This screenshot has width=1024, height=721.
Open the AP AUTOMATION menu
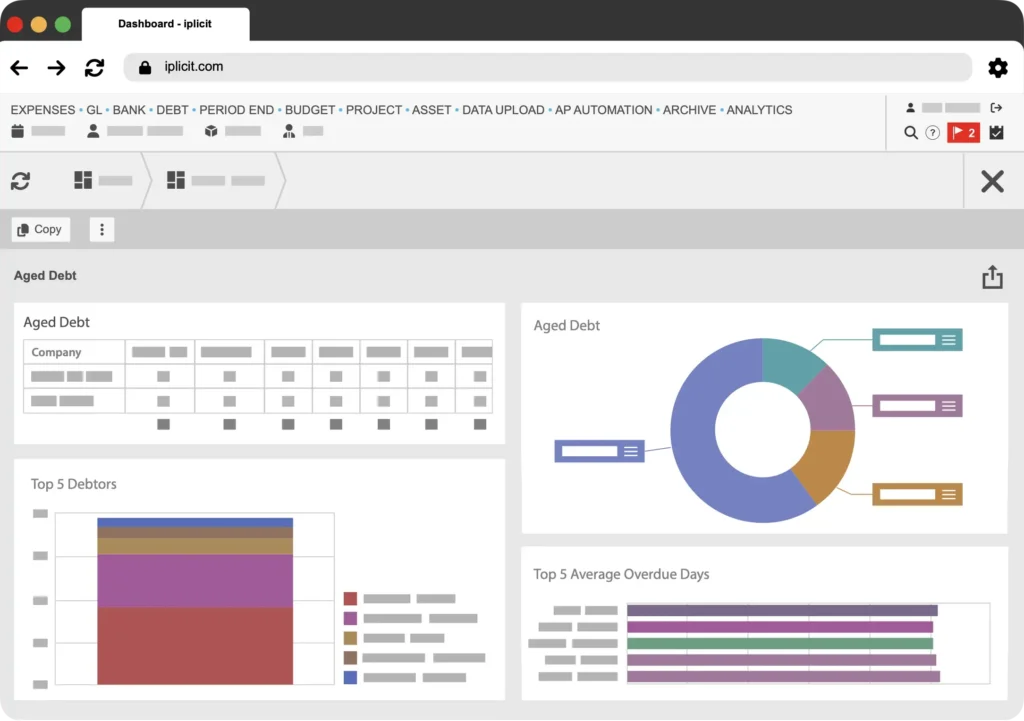[603, 110]
